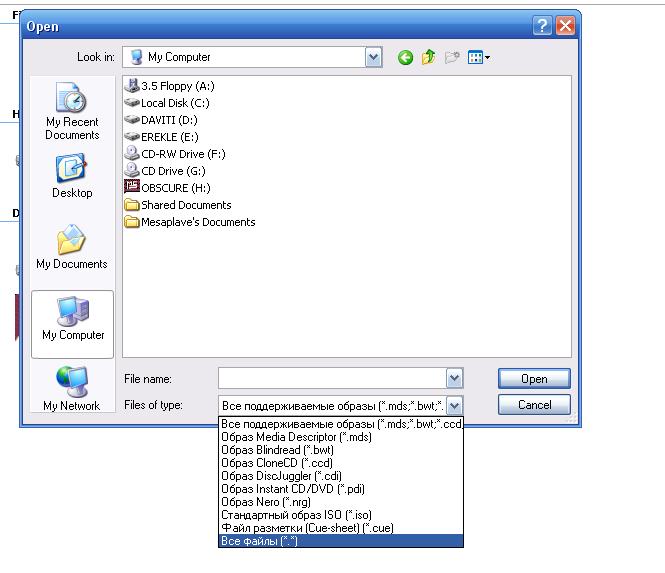The image size is (665, 573).
Task: Select the EREKLE (E:) drive
Action: pyautogui.click(x=162, y=137)
